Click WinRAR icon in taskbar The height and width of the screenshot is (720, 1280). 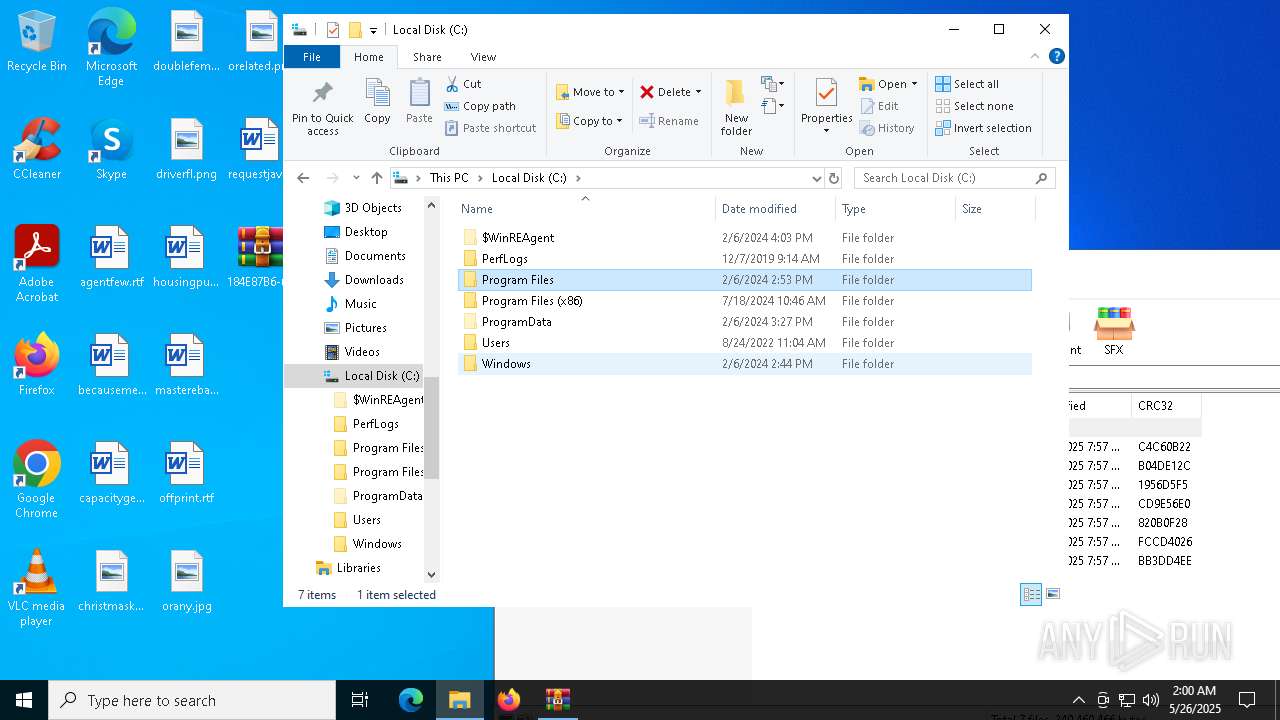point(557,699)
